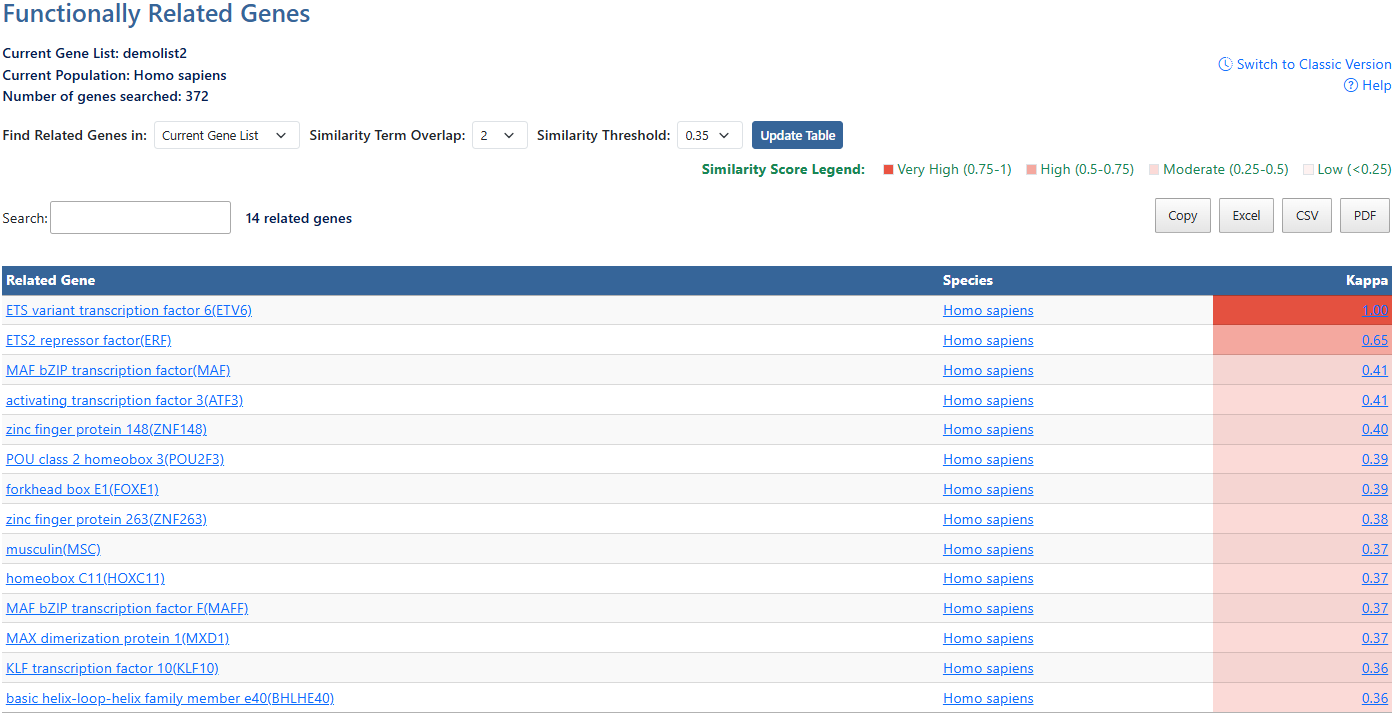Screen dimensions: 1397x717
Task: Click the Update Table button
Action: [797, 134]
